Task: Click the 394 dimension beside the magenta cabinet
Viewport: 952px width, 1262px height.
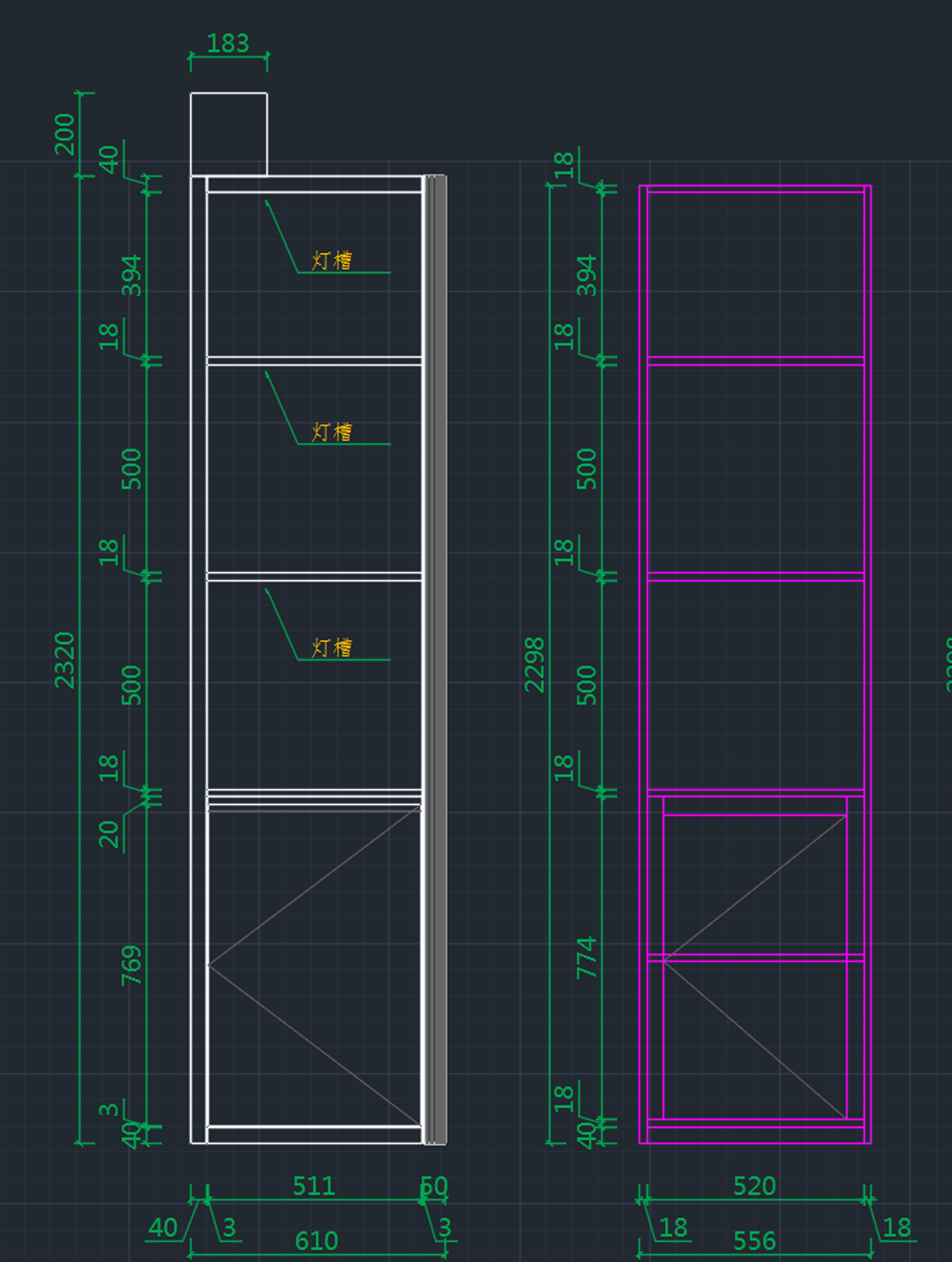Action: tap(586, 275)
